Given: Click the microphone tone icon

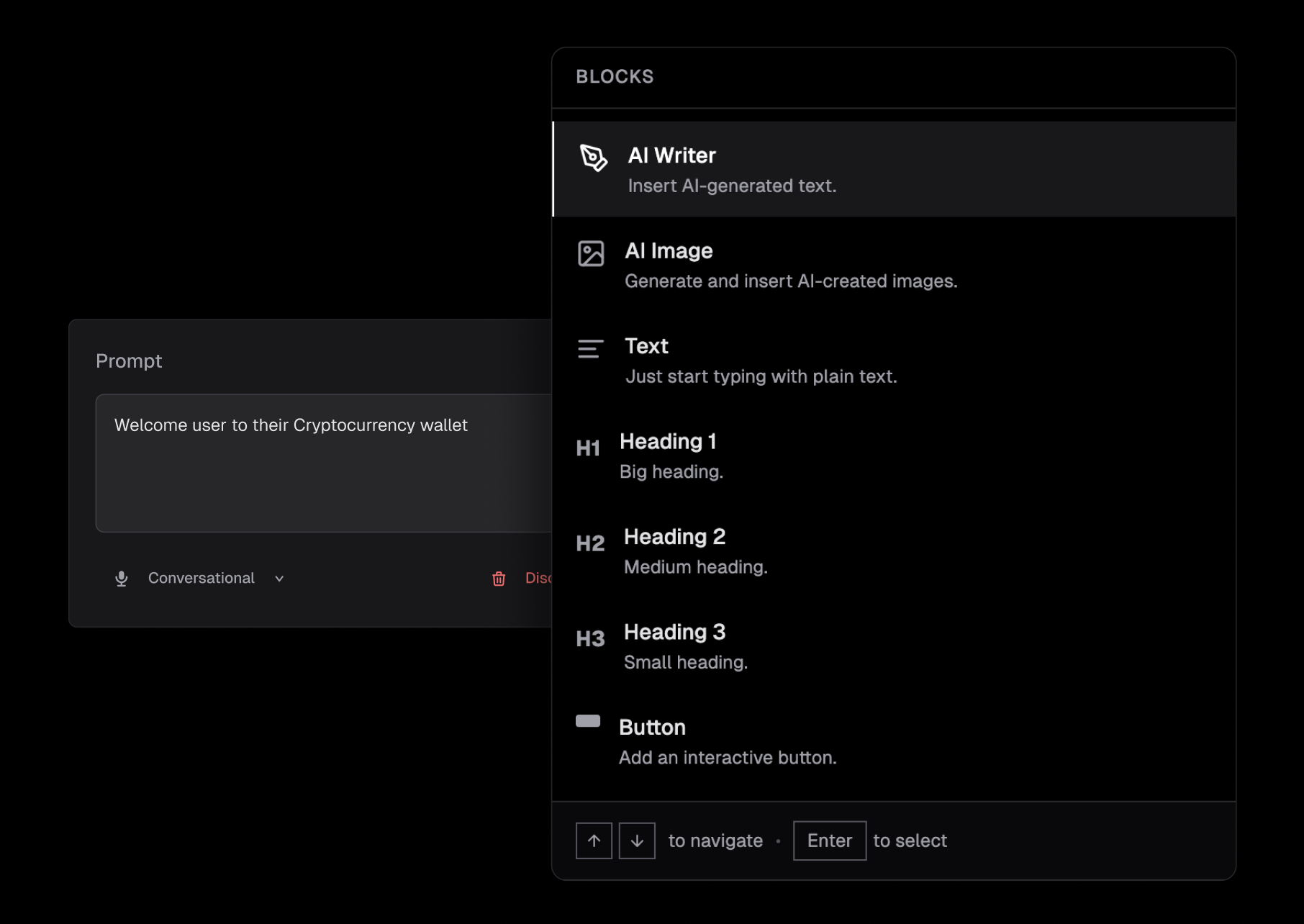Looking at the screenshot, I should (122, 579).
